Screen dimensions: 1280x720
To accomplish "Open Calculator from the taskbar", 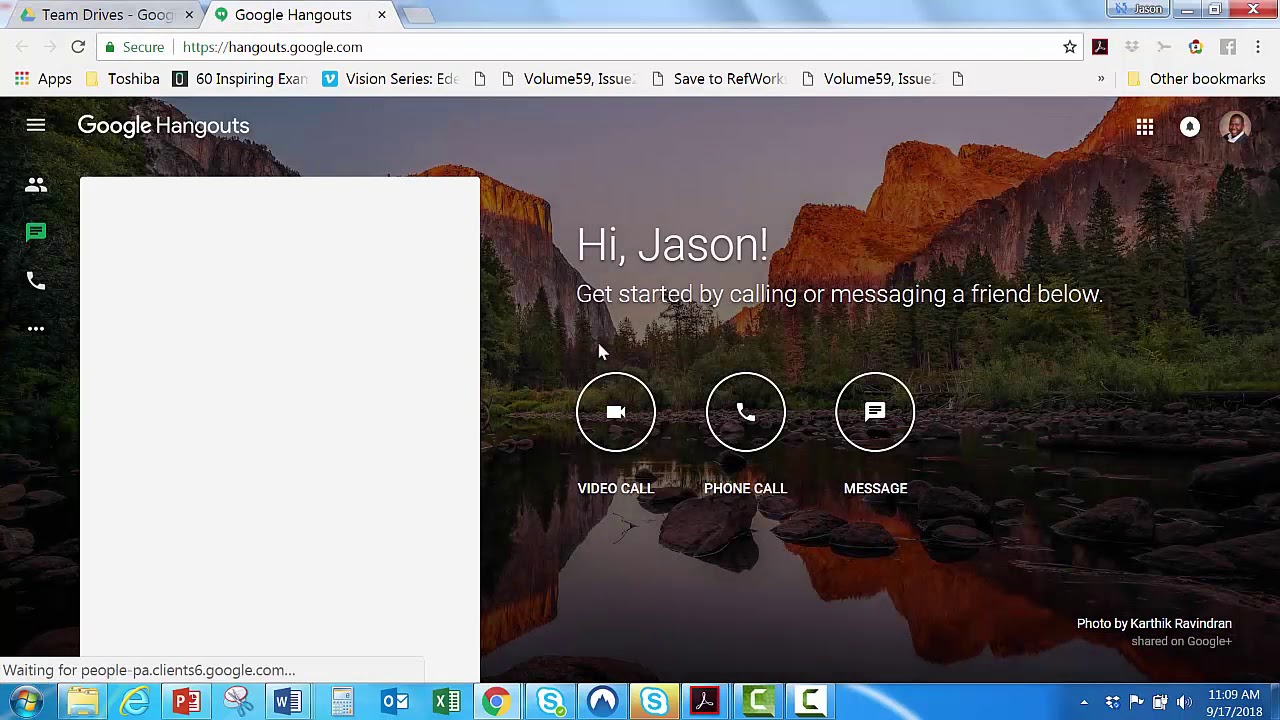I will point(342,701).
